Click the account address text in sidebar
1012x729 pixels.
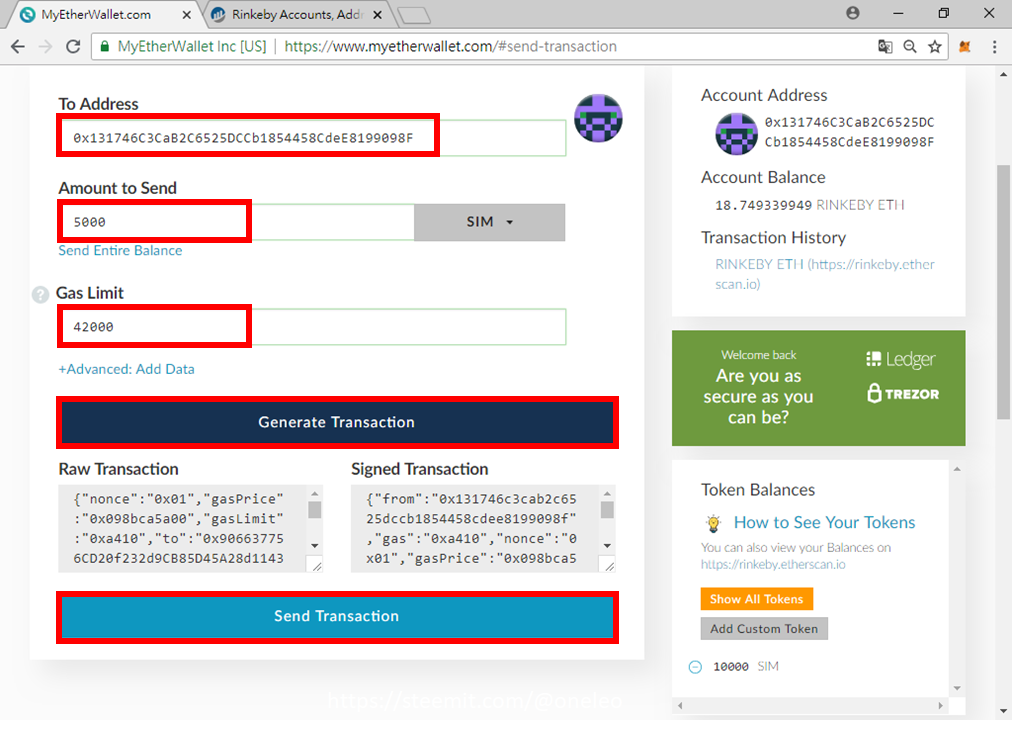[x=849, y=132]
